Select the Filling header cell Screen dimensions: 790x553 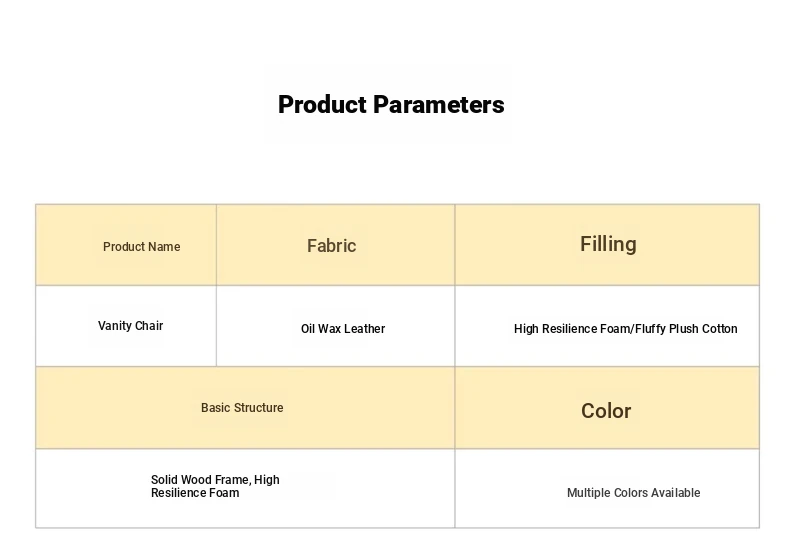(x=608, y=244)
